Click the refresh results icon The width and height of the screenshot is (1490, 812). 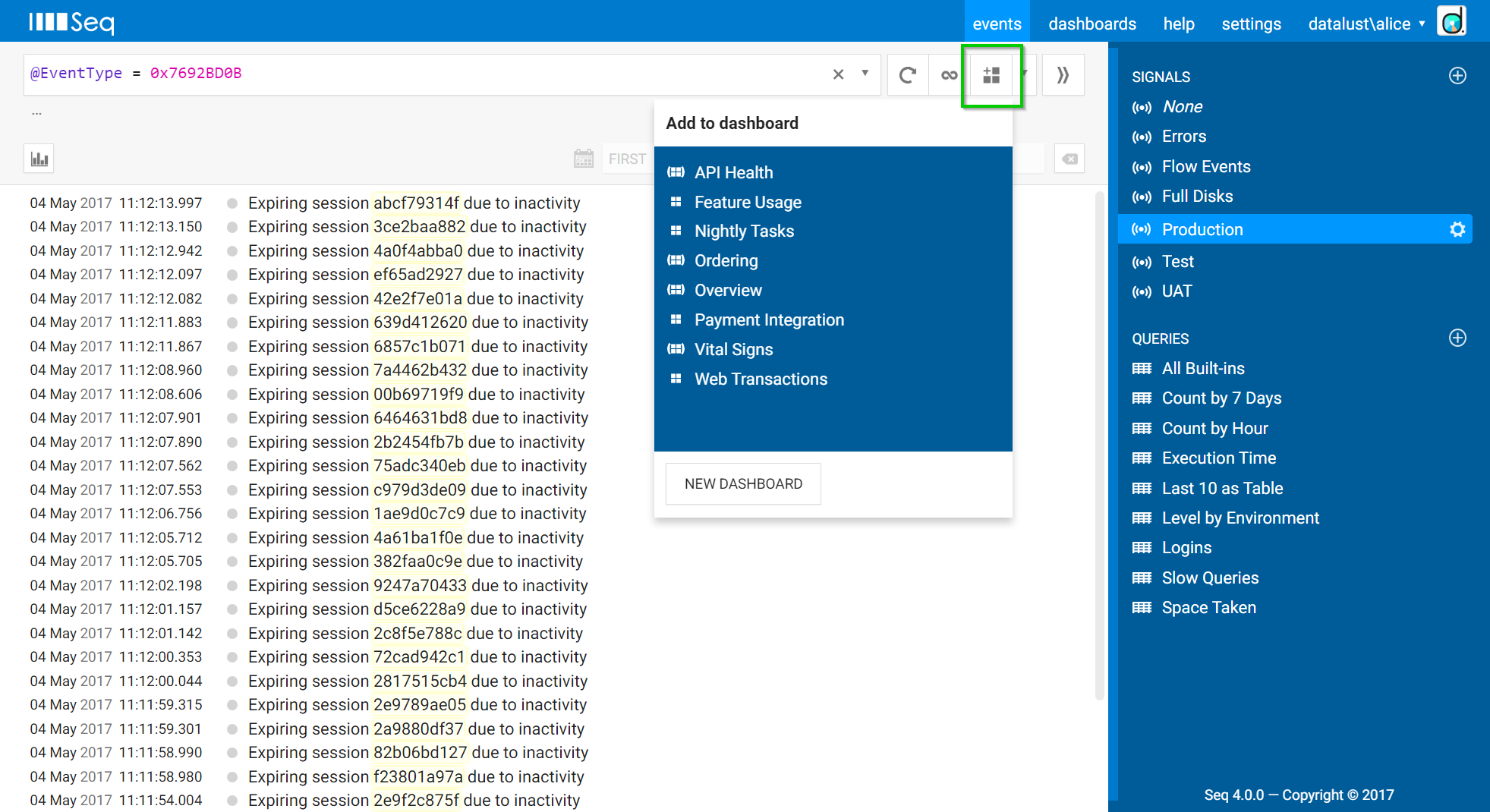[908, 75]
